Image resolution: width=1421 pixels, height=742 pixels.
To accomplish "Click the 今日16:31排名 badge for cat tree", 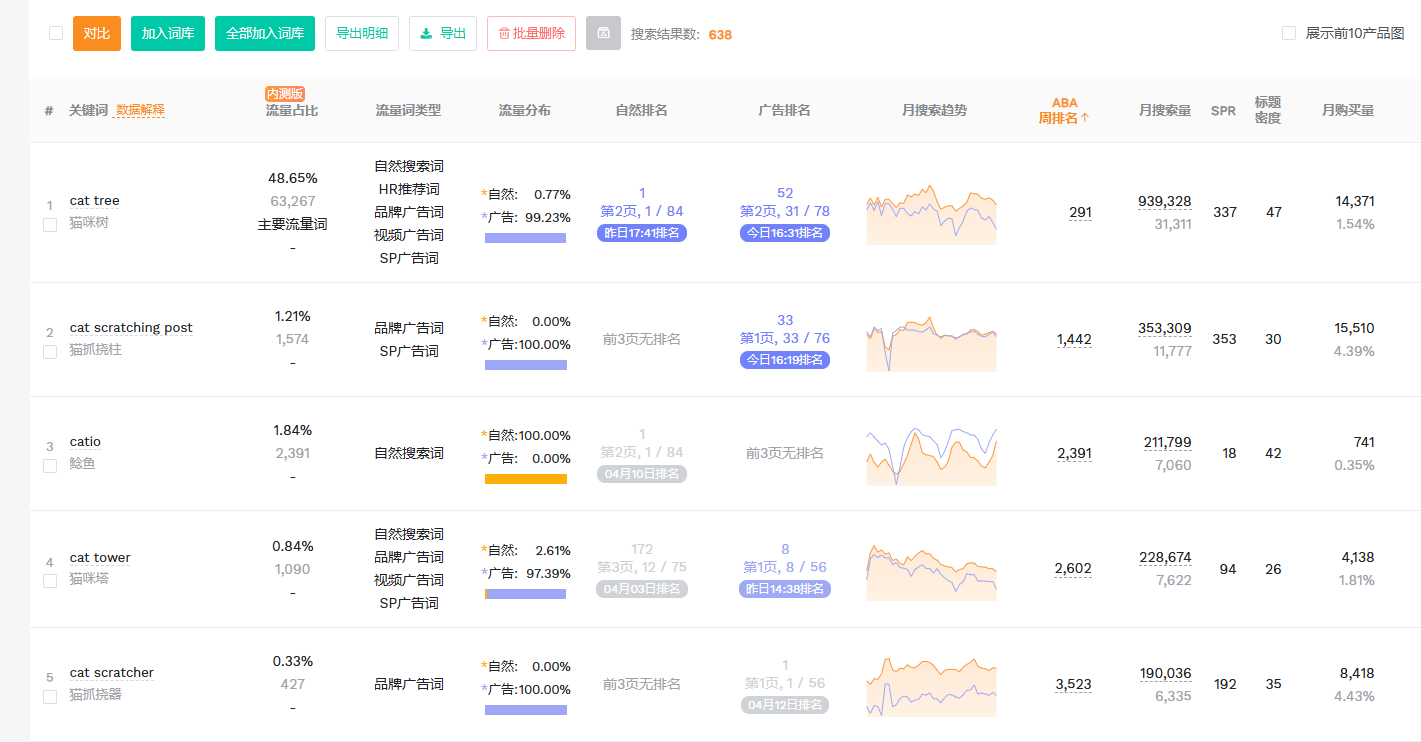I will tap(785, 233).
